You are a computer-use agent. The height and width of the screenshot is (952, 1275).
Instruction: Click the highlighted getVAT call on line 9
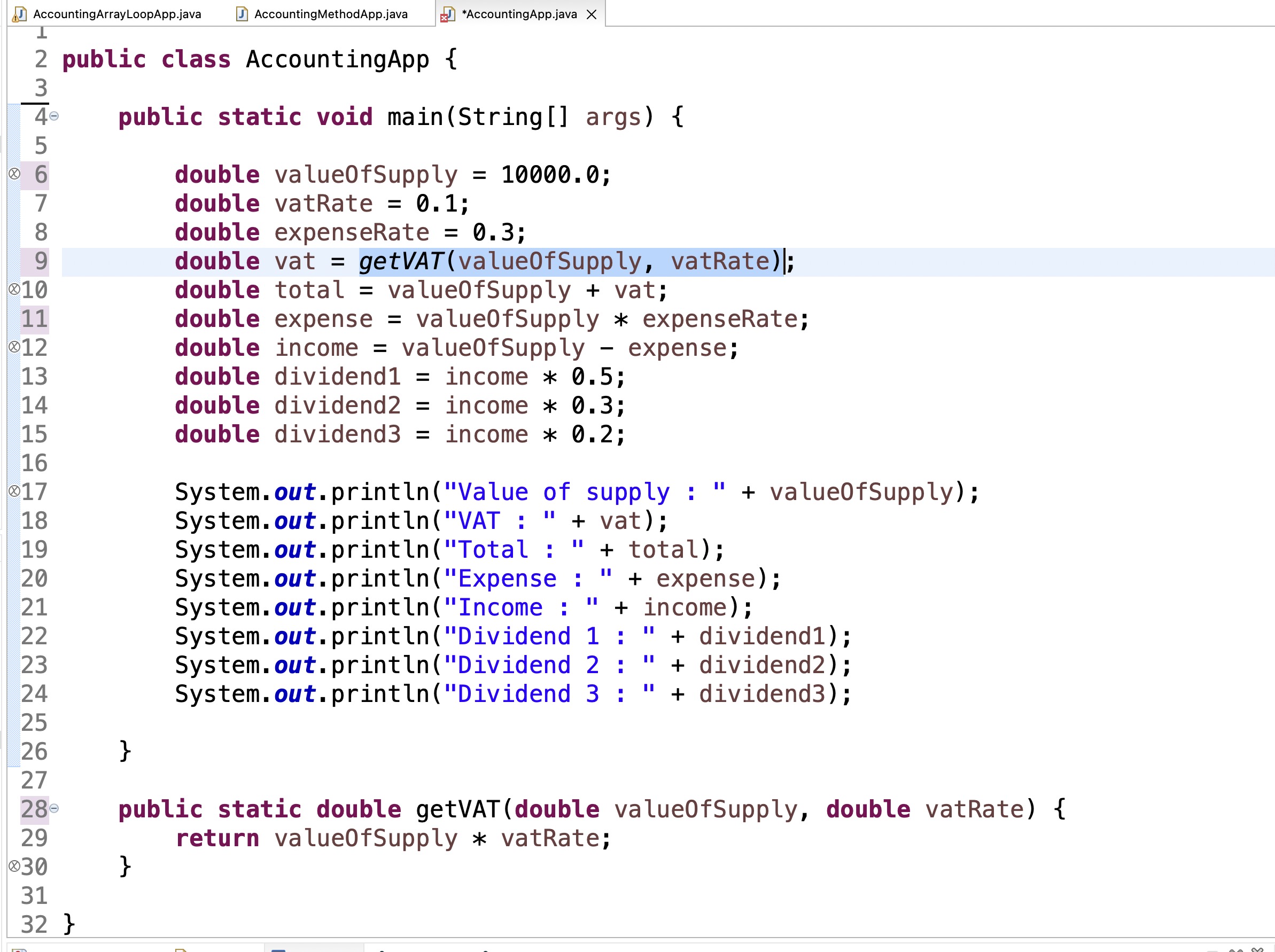pos(401,262)
